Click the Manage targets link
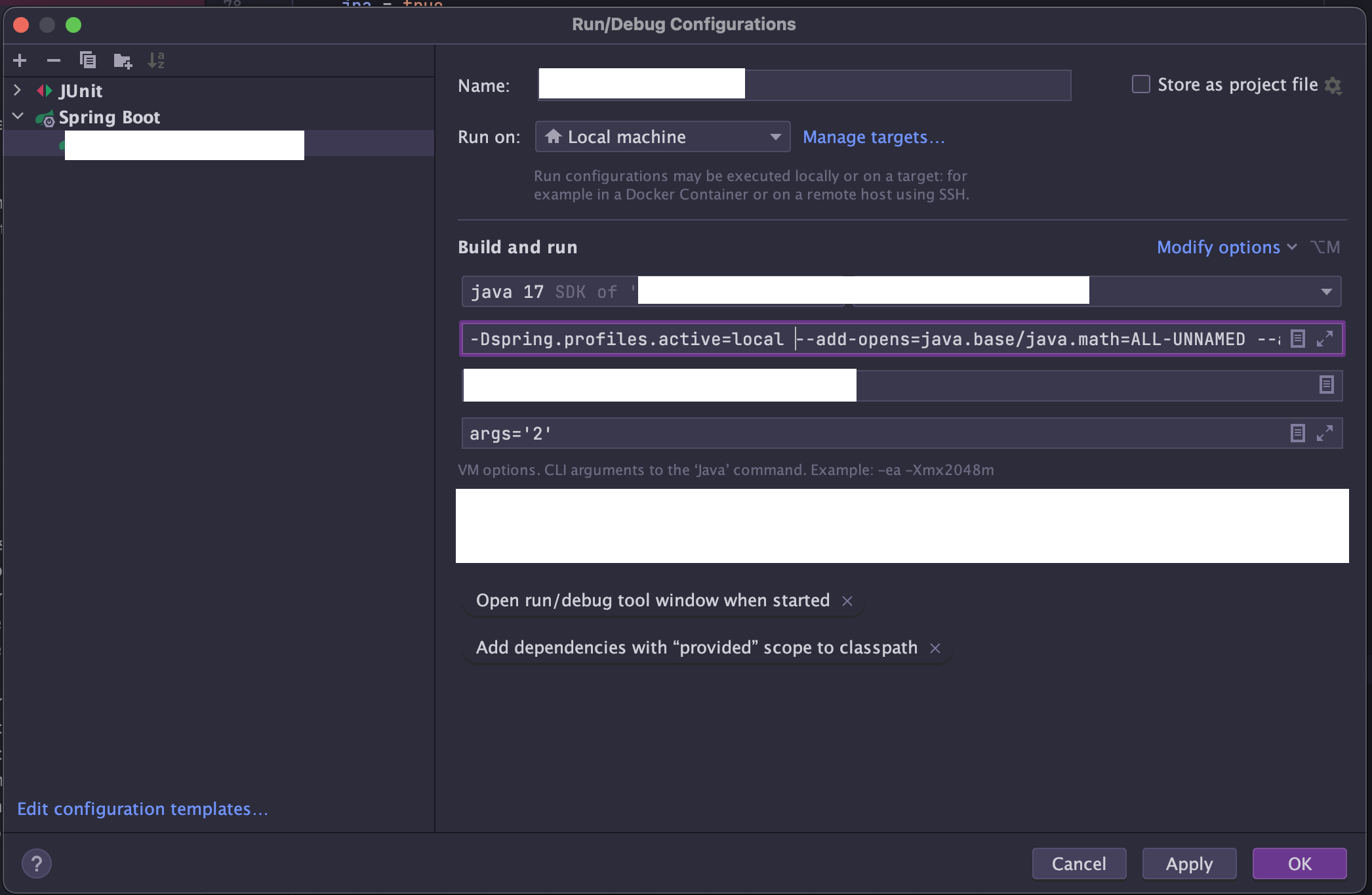This screenshot has width=1372, height=895. tap(874, 137)
